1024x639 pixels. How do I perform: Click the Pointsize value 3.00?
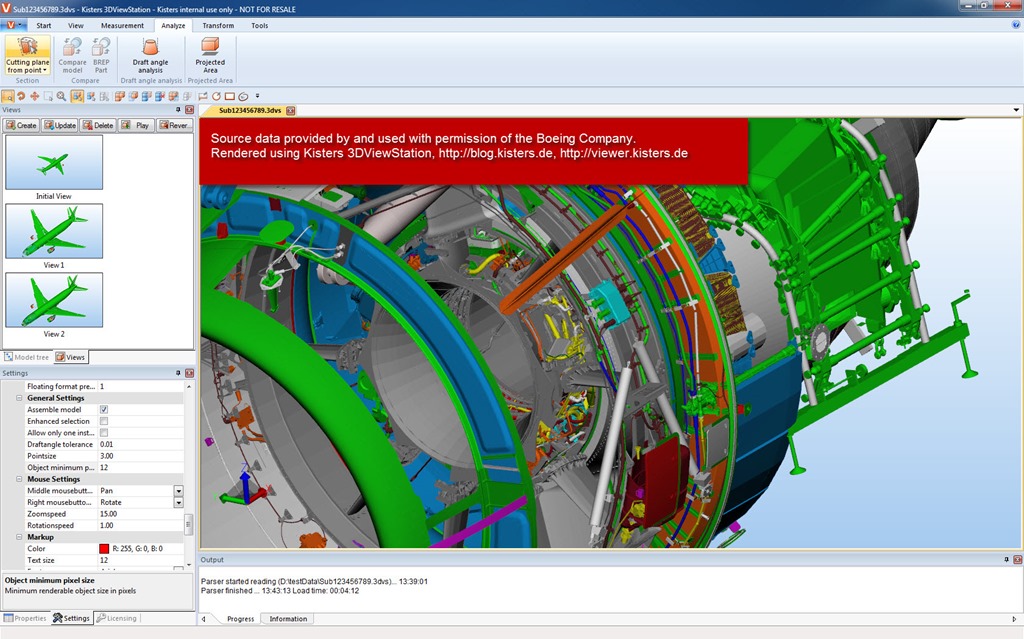pyautogui.click(x=106, y=456)
